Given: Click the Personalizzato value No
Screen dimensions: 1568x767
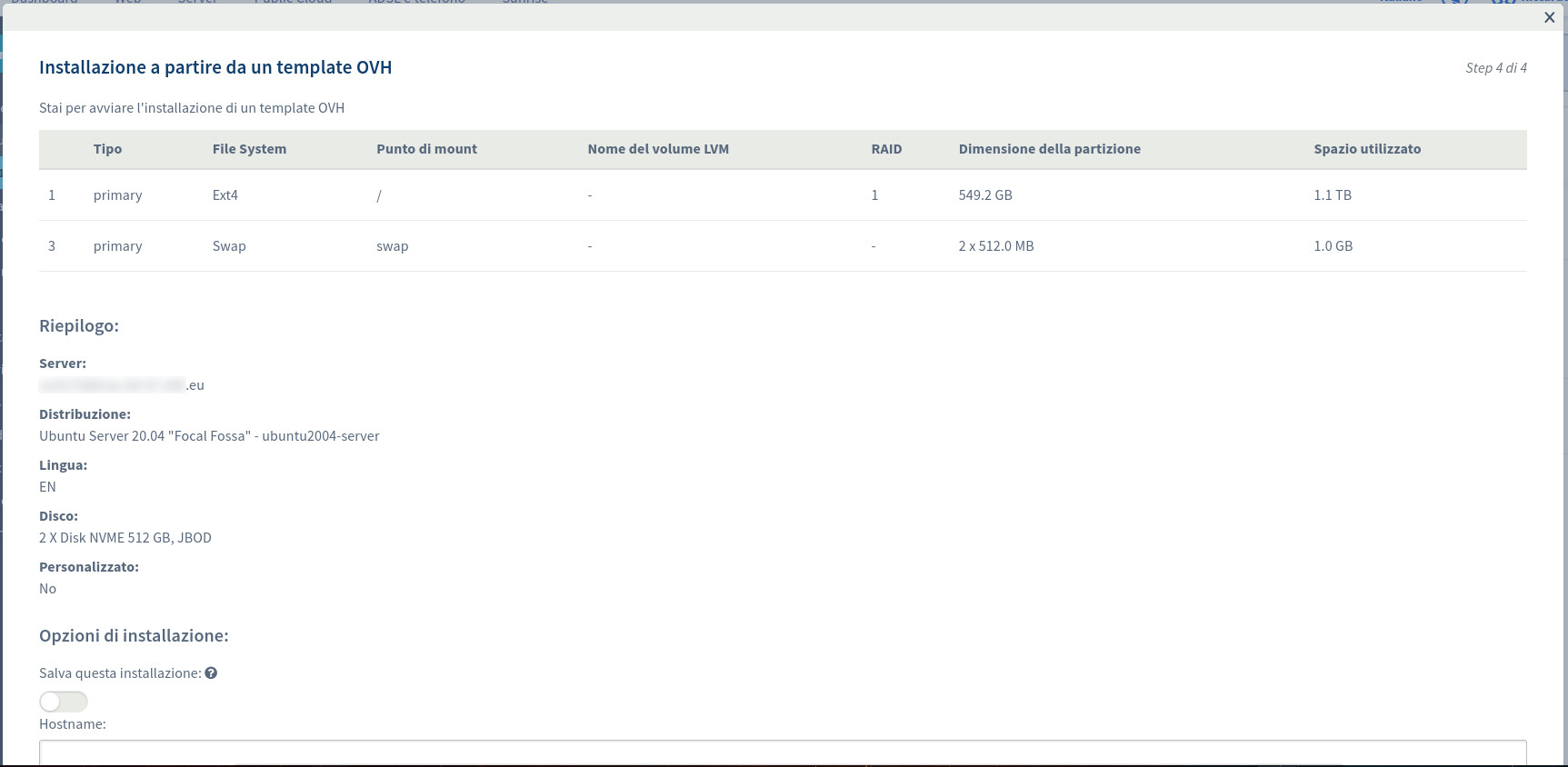Looking at the screenshot, I should pyautogui.click(x=47, y=589).
